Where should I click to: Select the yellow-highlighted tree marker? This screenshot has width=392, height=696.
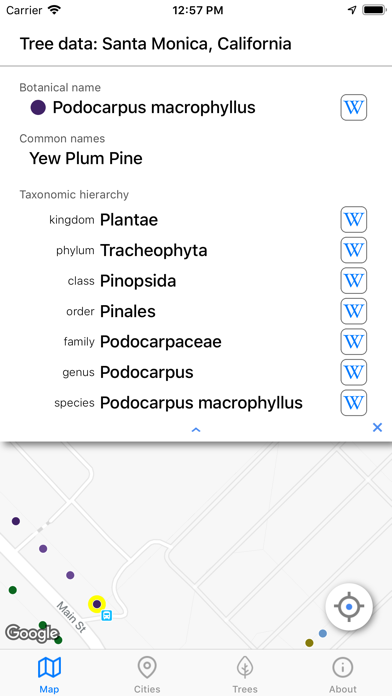coord(96,604)
